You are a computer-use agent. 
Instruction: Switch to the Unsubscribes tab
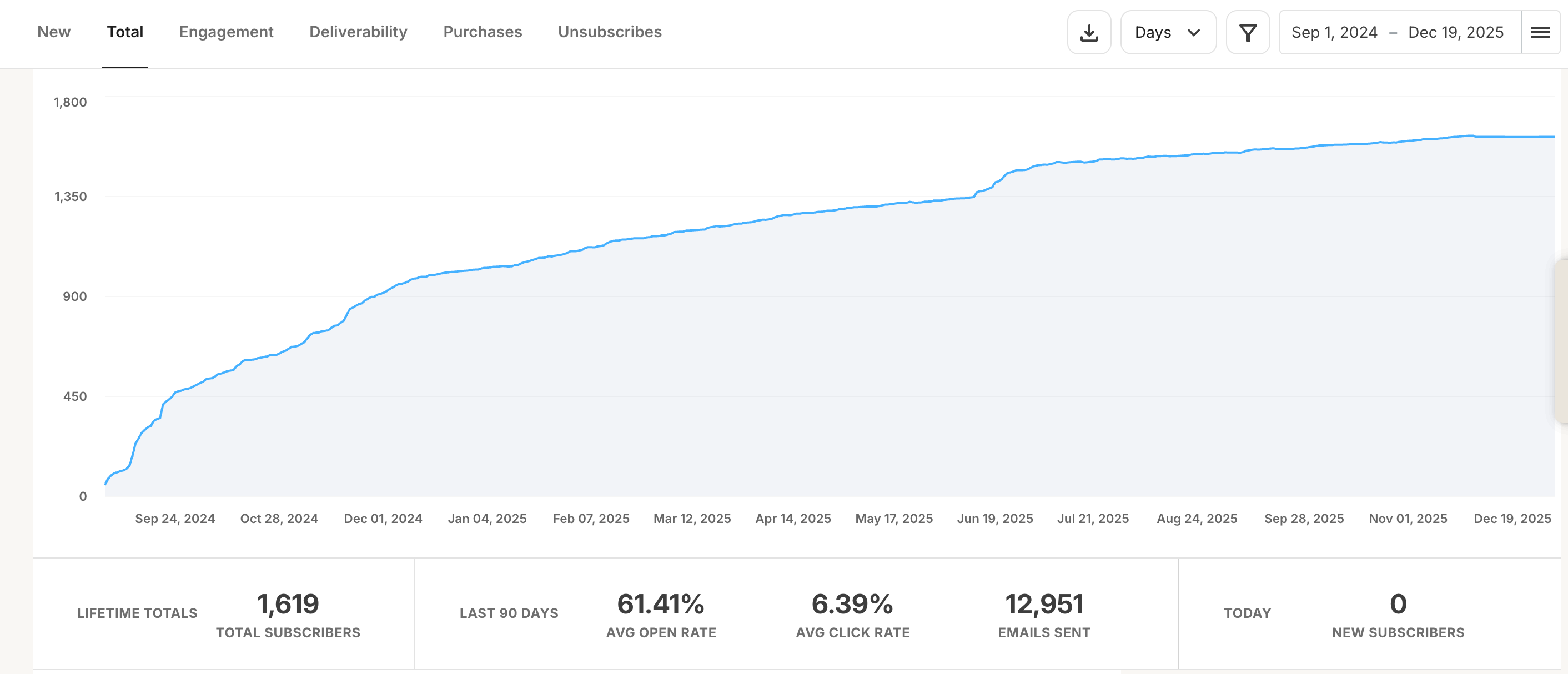[x=609, y=32]
